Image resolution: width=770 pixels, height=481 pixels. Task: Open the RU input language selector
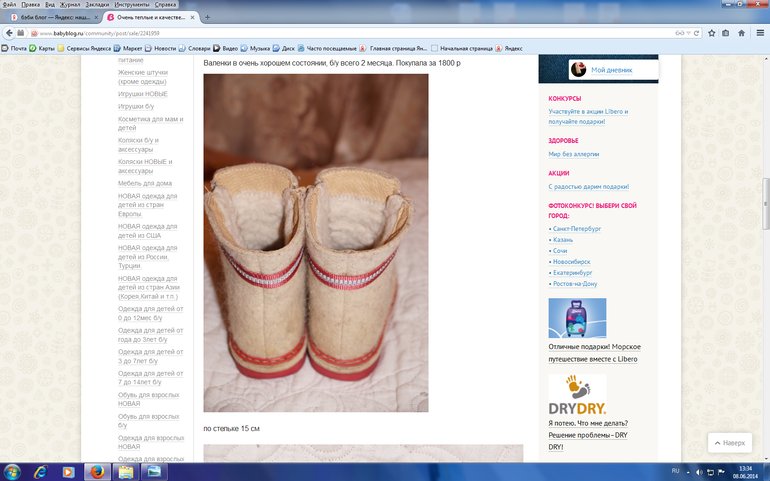675,471
